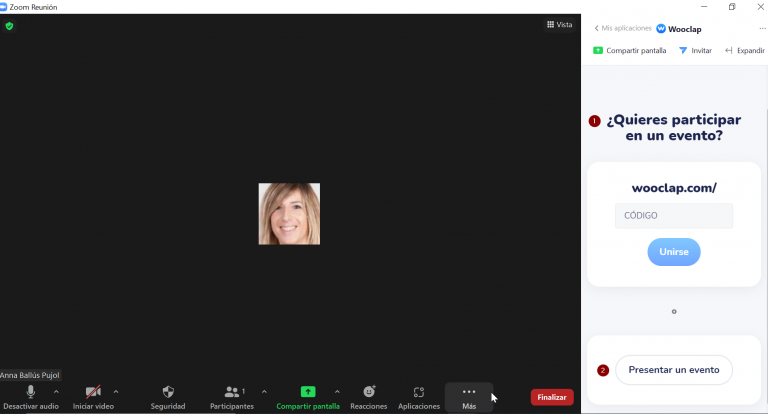Expand the Wooclap panel with Expandir
The image size is (768, 414).
tap(745, 50)
